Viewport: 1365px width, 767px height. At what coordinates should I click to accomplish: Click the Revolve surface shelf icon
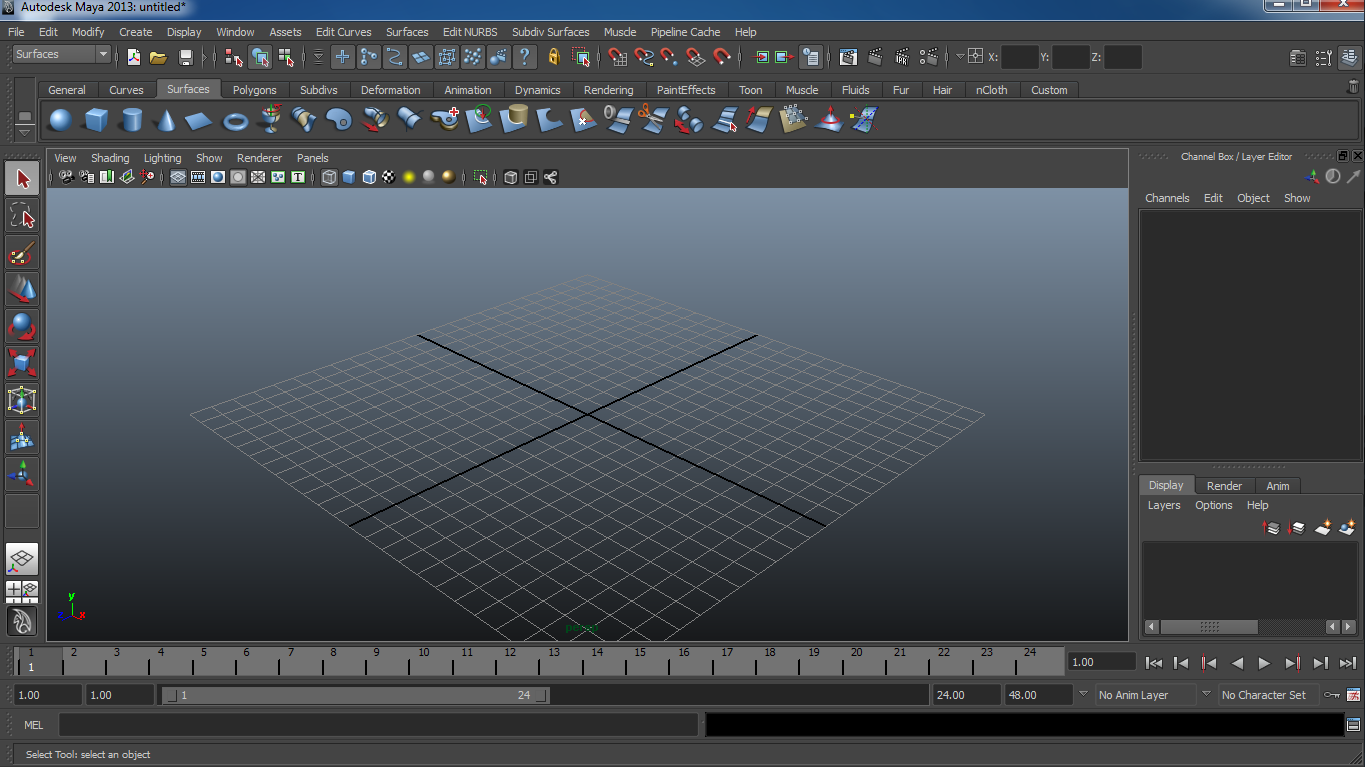pyautogui.click(x=270, y=120)
